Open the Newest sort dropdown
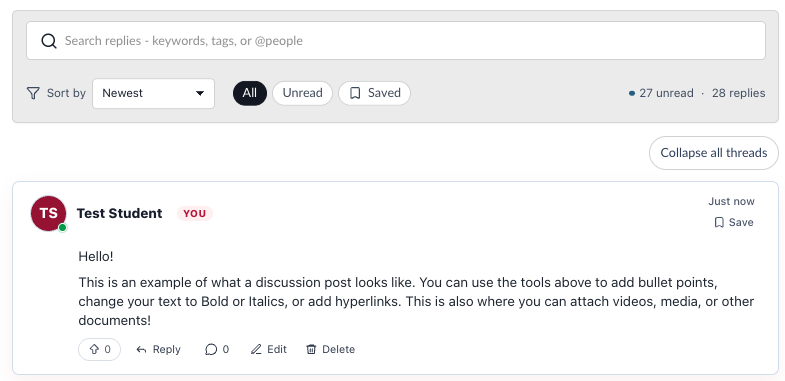The image size is (785, 381). click(x=153, y=93)
